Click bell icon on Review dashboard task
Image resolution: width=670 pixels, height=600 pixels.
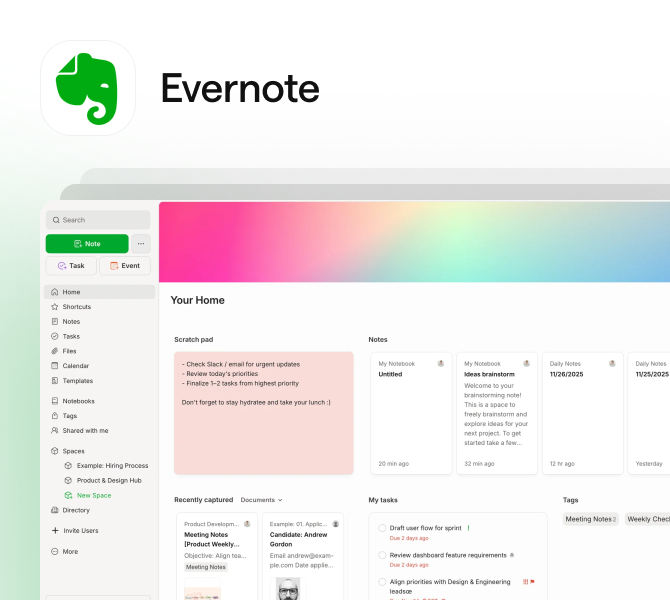[x=512, y=555]
